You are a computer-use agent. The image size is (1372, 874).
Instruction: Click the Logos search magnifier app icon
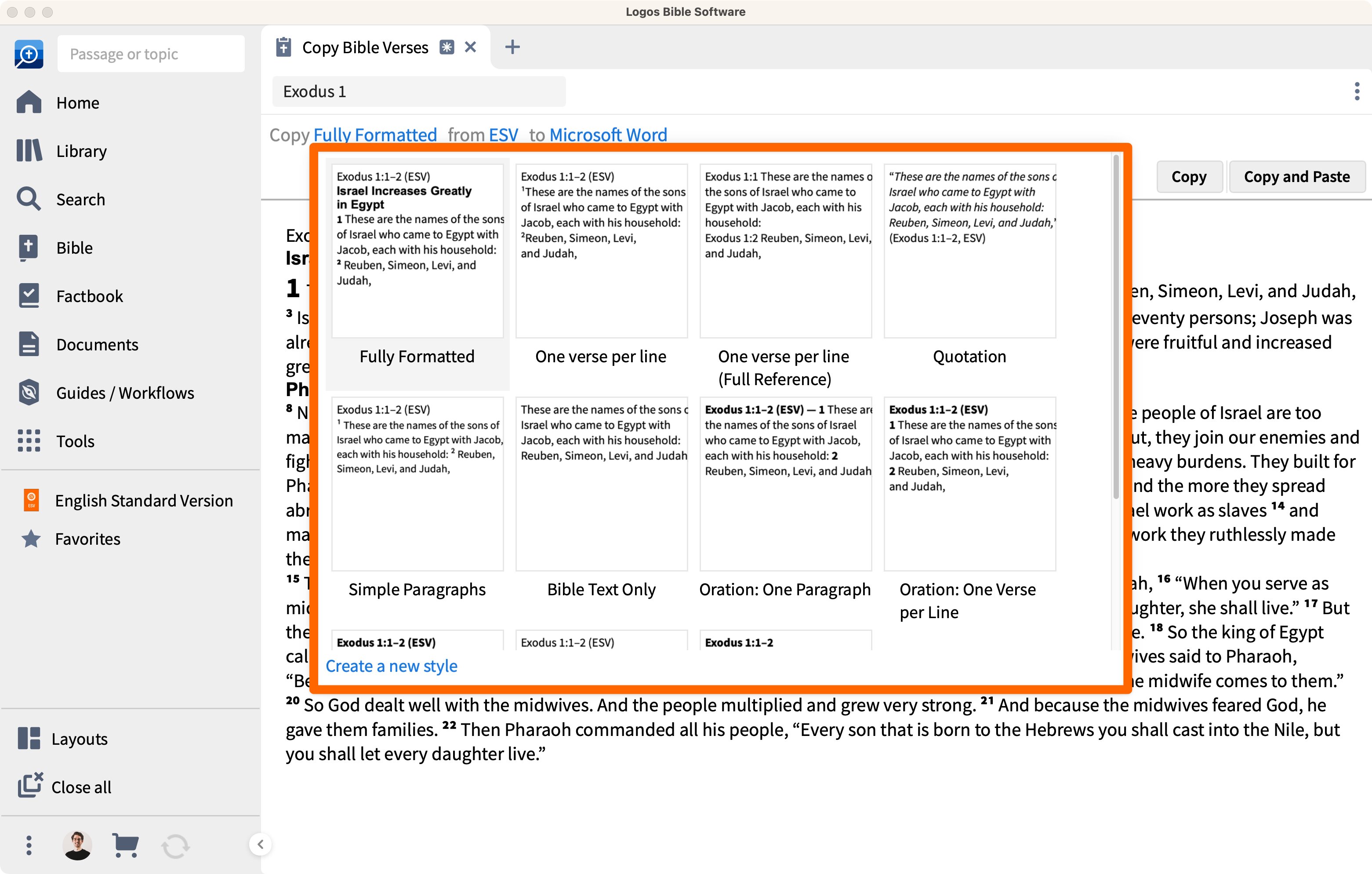29,54
